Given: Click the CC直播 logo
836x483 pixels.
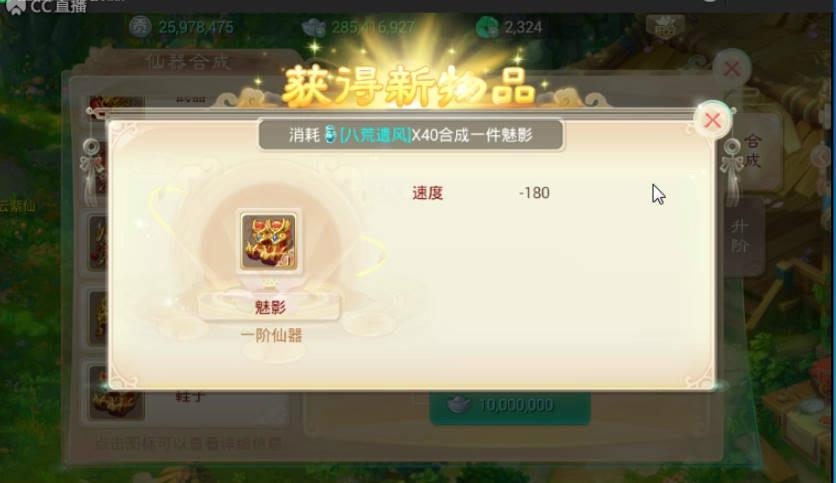Looking at the screenshot, I should (x=46, y=6).
